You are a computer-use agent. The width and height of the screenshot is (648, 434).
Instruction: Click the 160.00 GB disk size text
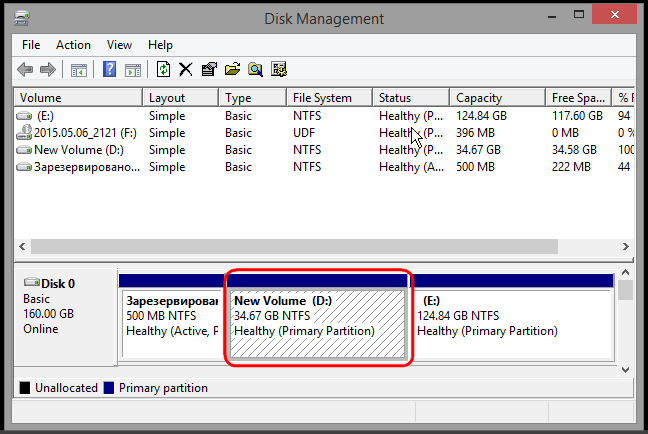point(48,314)
